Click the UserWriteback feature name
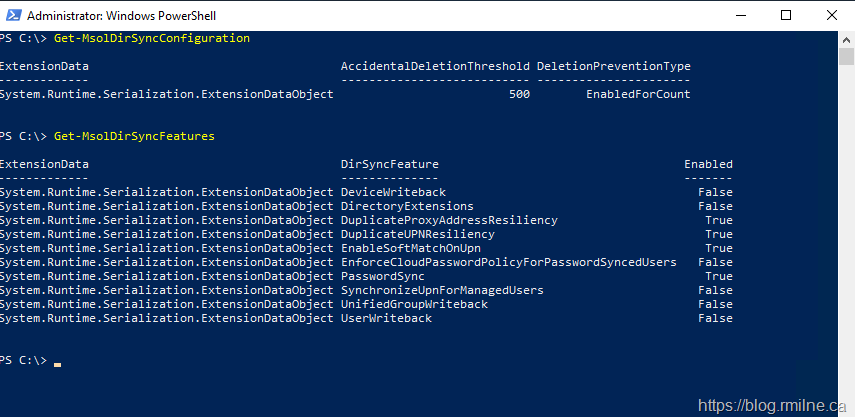Viewport: 855px width, 417px height. pos(386,318)
